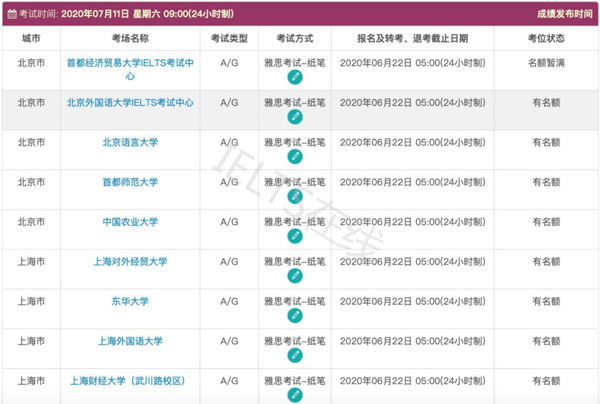The image size is (600, 404).
Task: Open the 上海对外经贸大学 link
Action: pos(130,262)
